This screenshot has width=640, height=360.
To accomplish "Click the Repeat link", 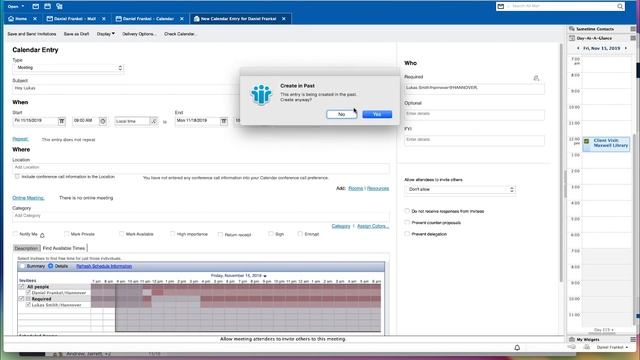I will (20, 139).
